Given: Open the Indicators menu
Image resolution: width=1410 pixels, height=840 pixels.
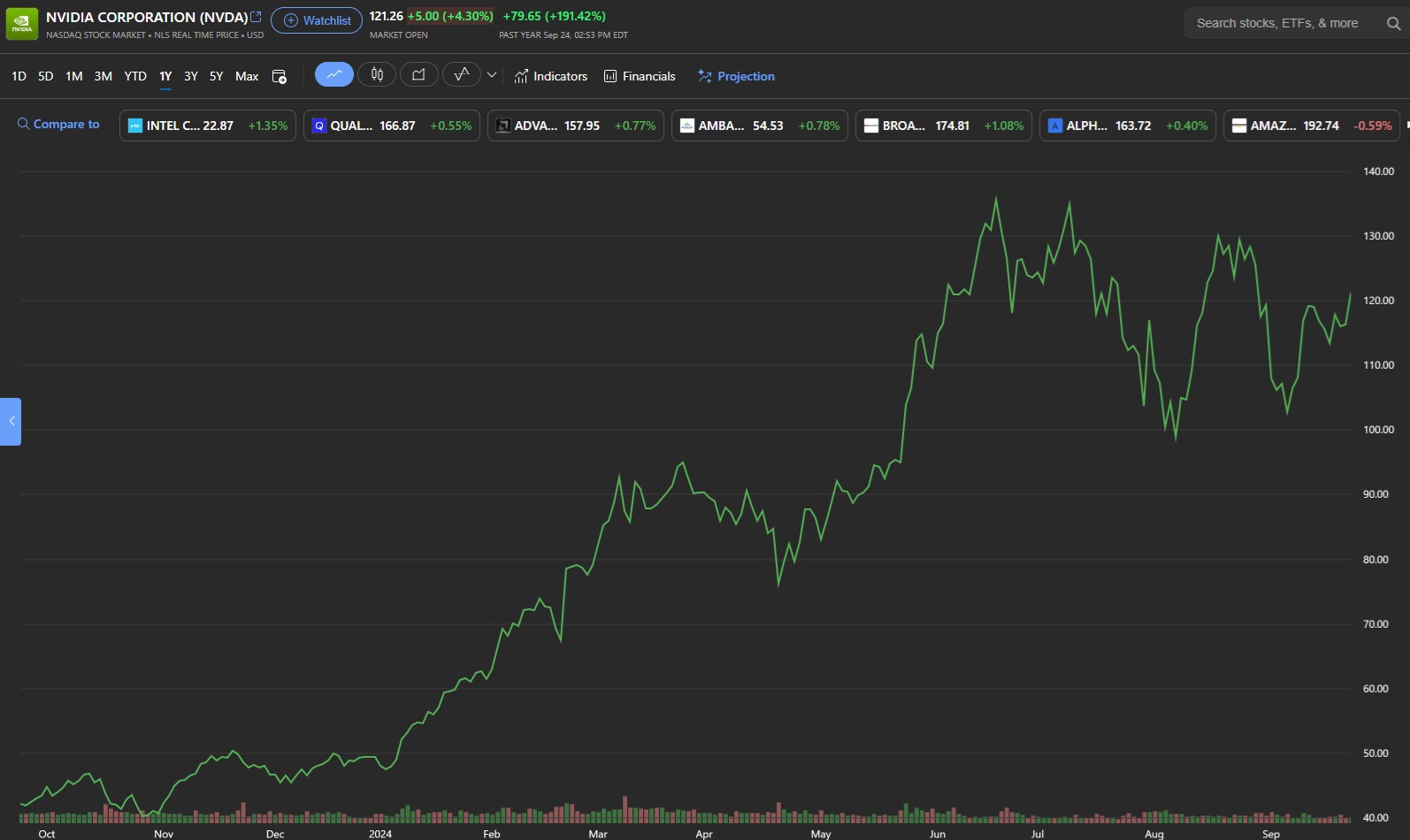Looking at the screenshot, I should click(x=551, y=76).
